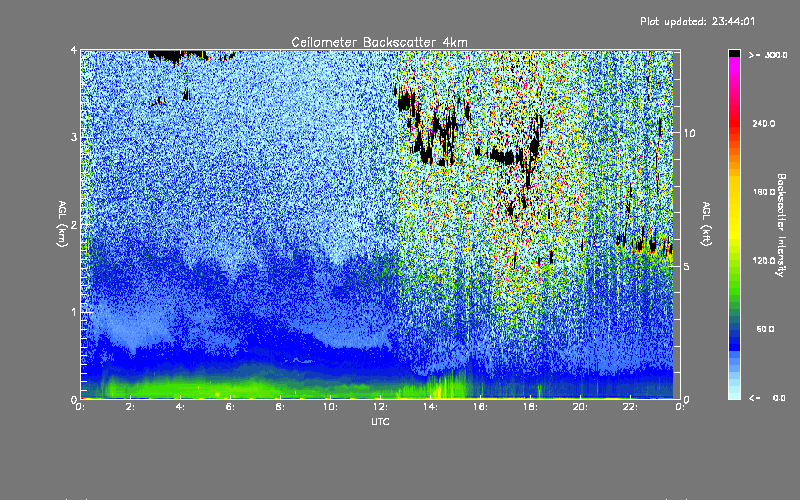Click the "16:" UTC tick label
Screen dimensions: 800x500
480,407
